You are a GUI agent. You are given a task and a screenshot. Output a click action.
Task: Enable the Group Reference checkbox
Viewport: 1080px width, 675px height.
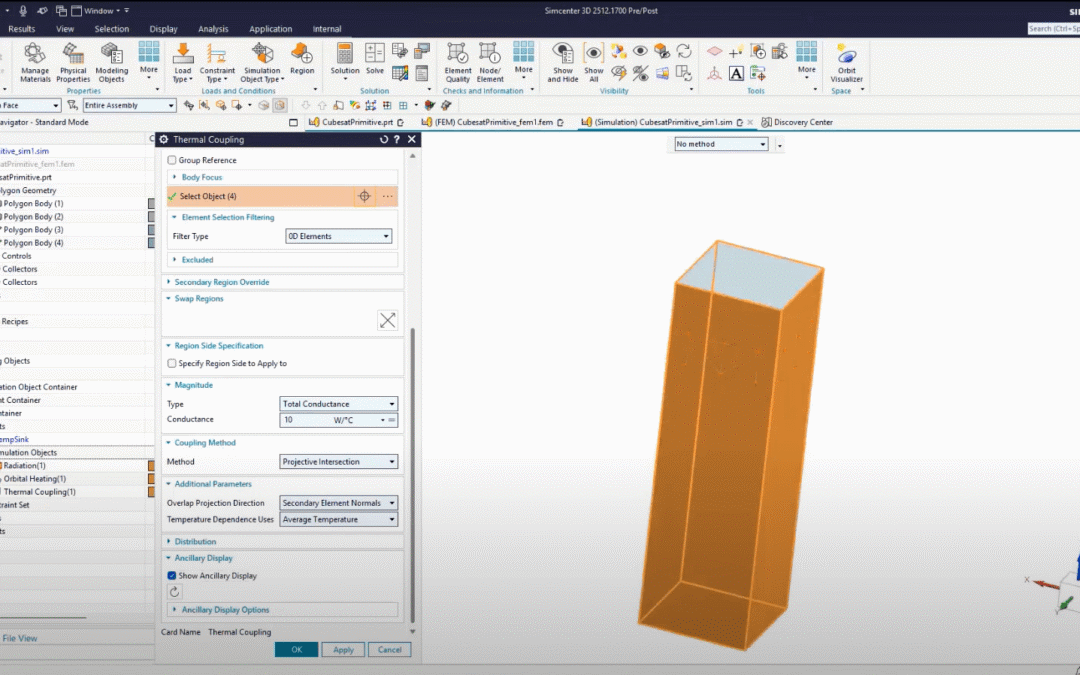[172, 160]
